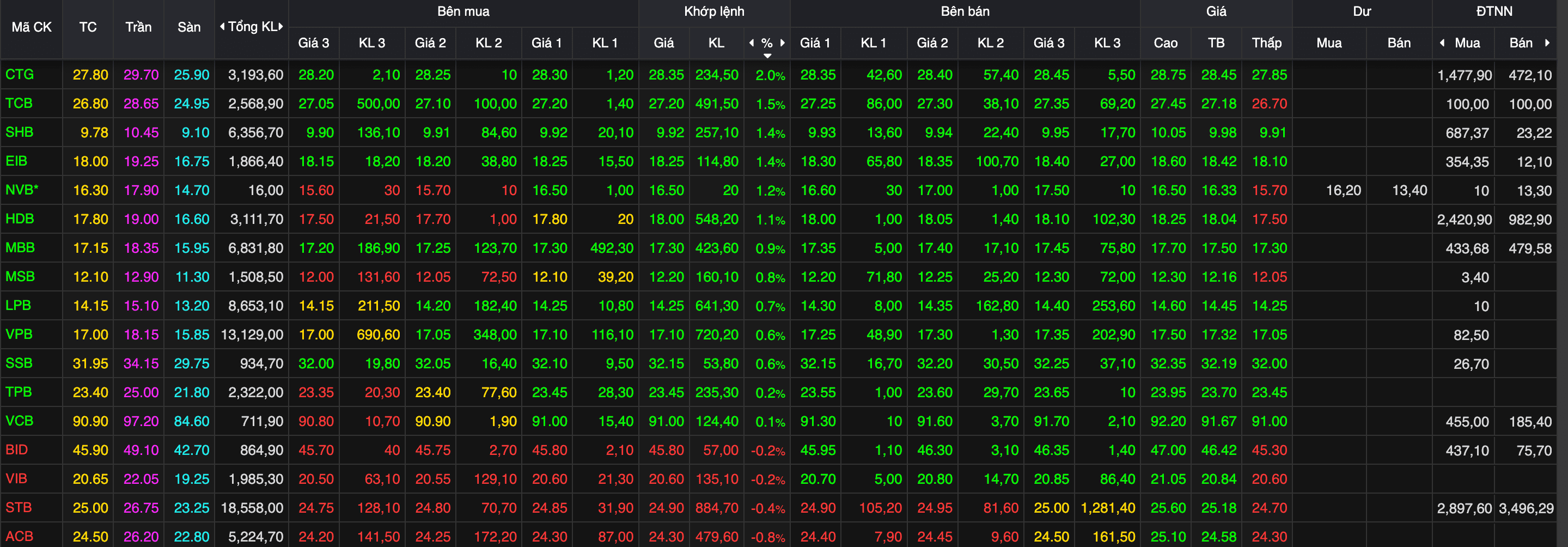This screenshot has height=547, width=1568.
Task: Click the Cao column header
Action: tap(1165, 42)
